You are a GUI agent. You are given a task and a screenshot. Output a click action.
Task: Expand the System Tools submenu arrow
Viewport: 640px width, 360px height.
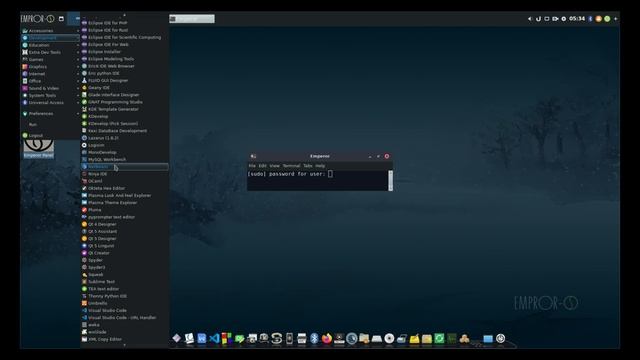(x=78, y=95)
